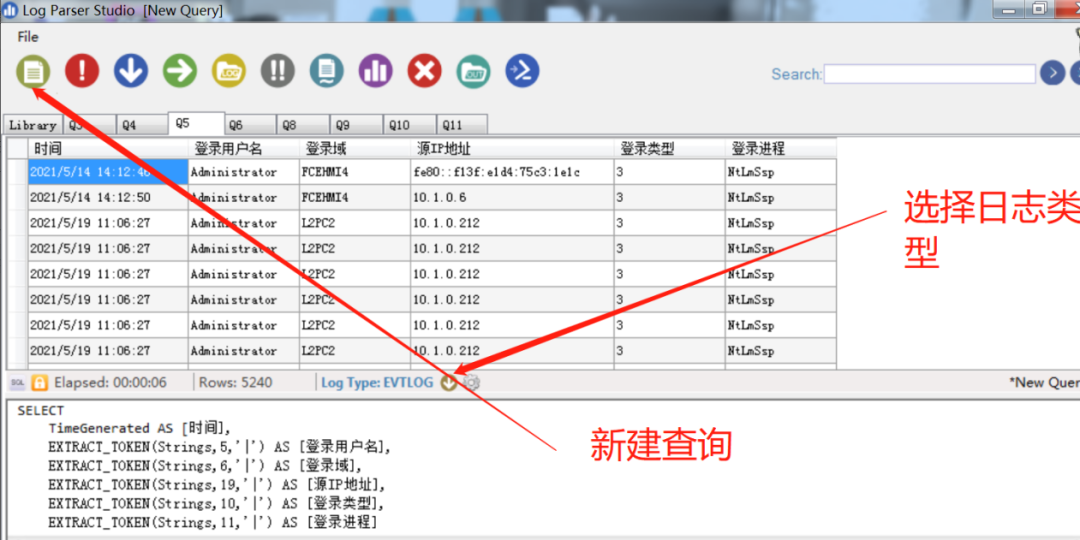Click the red X abort icon
The width and height of the screenshot is (1080, 540).
[x=425, y=71]
